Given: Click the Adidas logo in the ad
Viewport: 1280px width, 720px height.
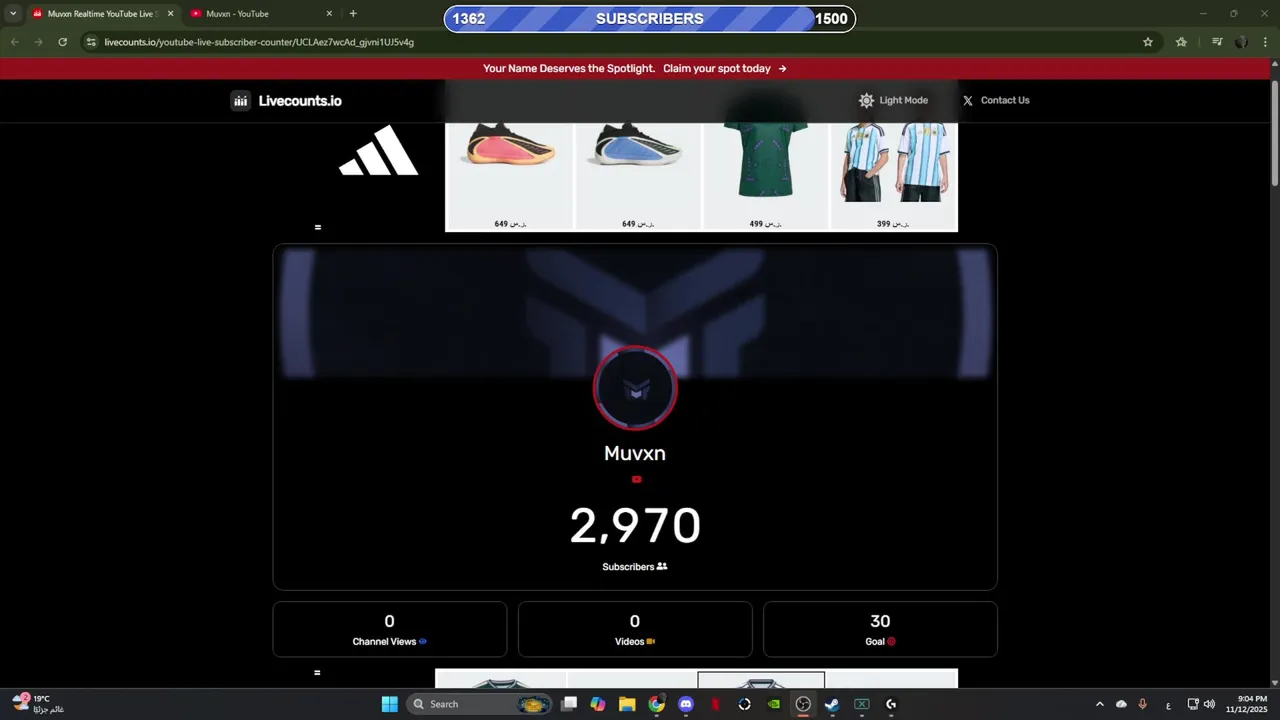Looking at the screenshot, I should pos(379,150).
